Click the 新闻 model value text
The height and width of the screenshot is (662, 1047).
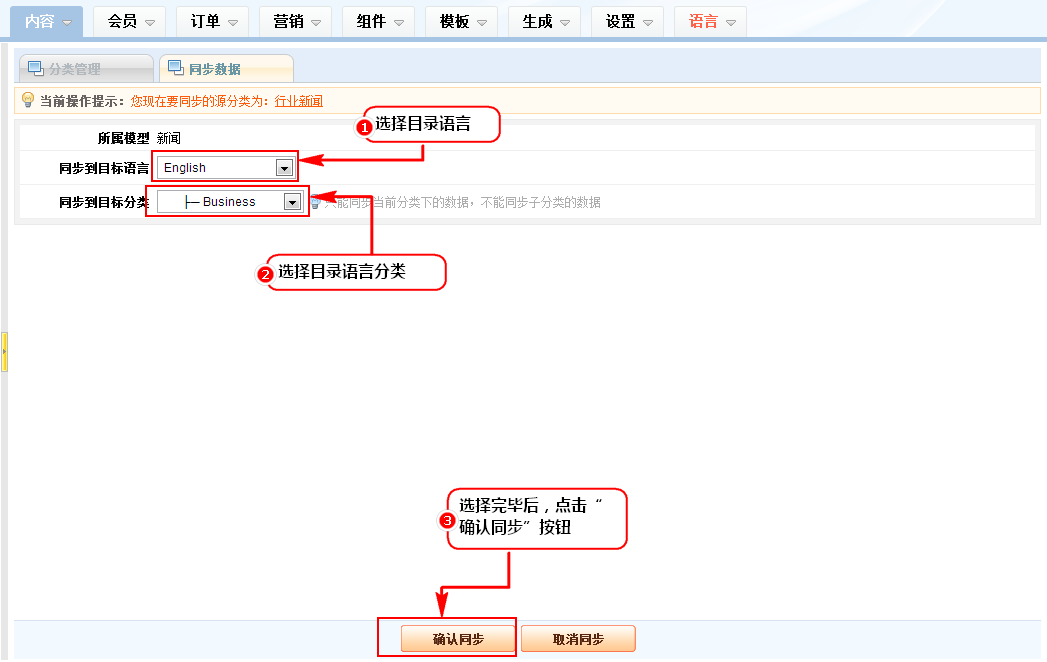(169, 138)
